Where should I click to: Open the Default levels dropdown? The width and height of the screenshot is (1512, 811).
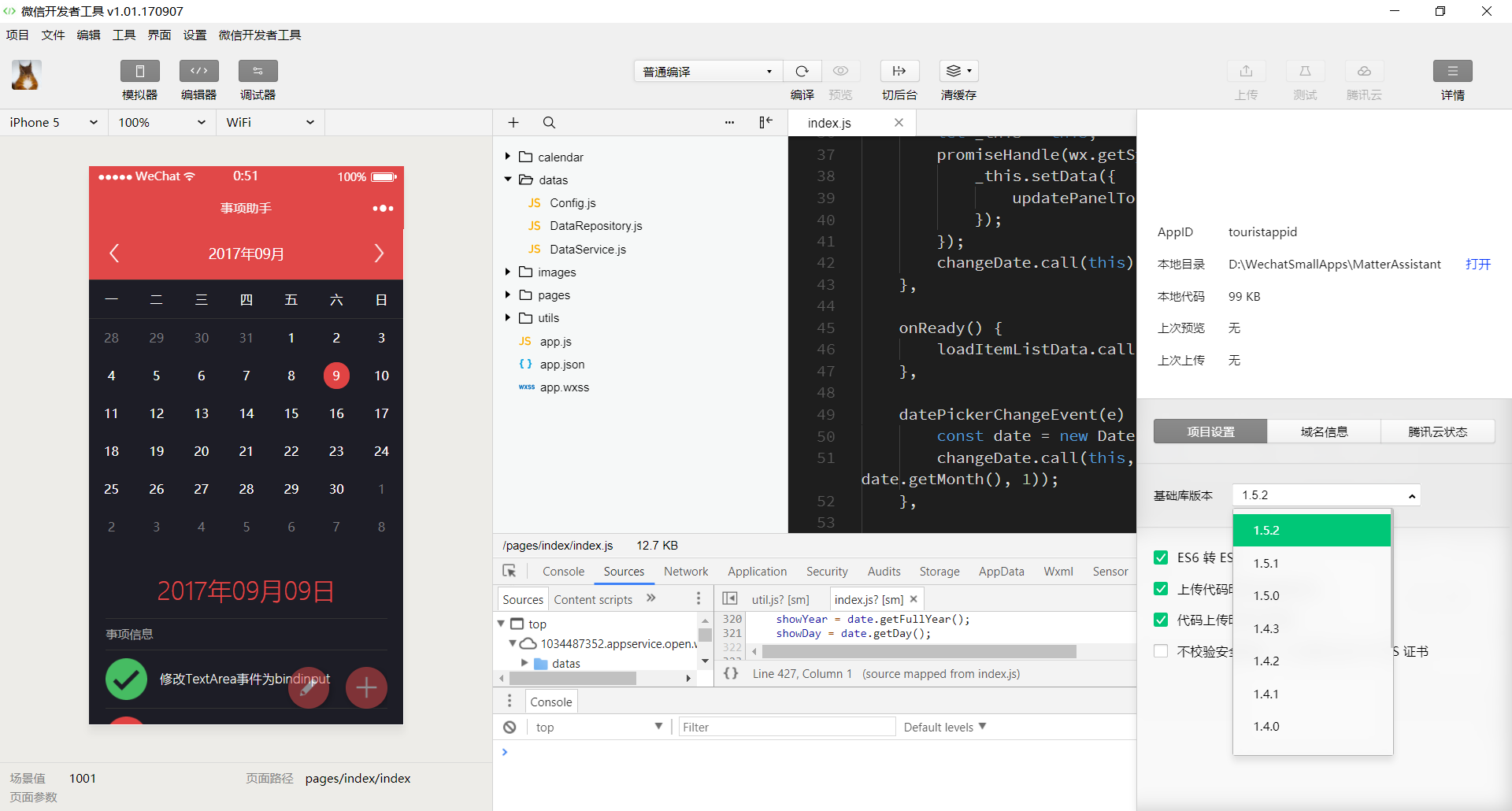point(945,727)
